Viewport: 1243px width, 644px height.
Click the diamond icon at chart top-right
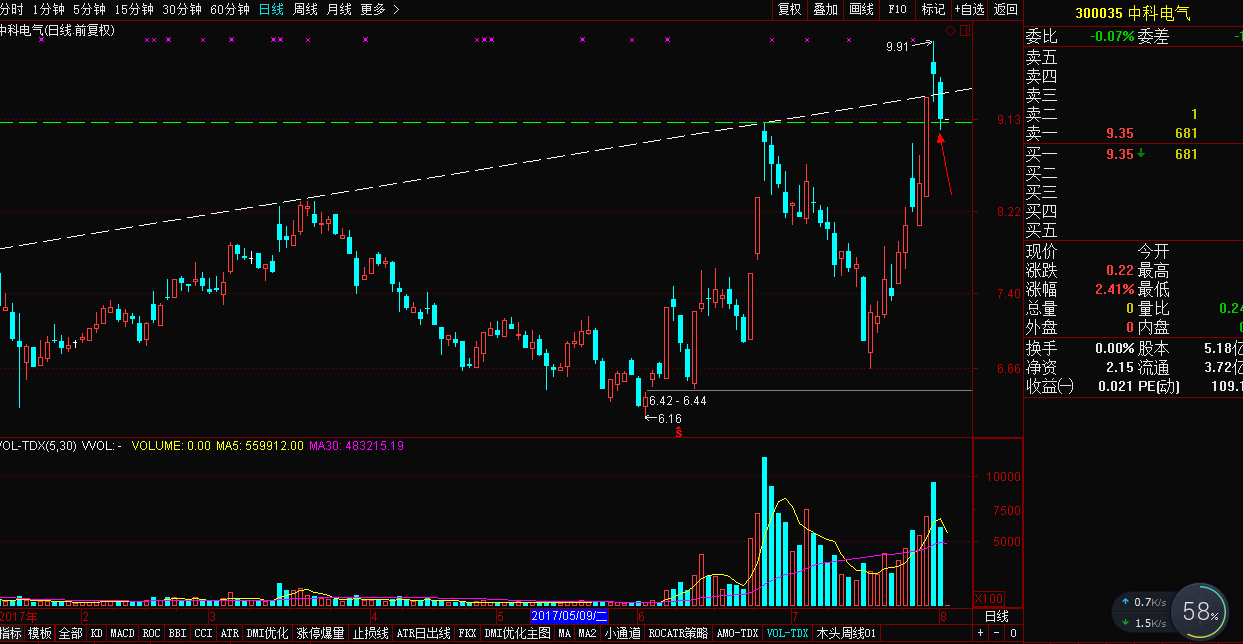tap(950, 31)
